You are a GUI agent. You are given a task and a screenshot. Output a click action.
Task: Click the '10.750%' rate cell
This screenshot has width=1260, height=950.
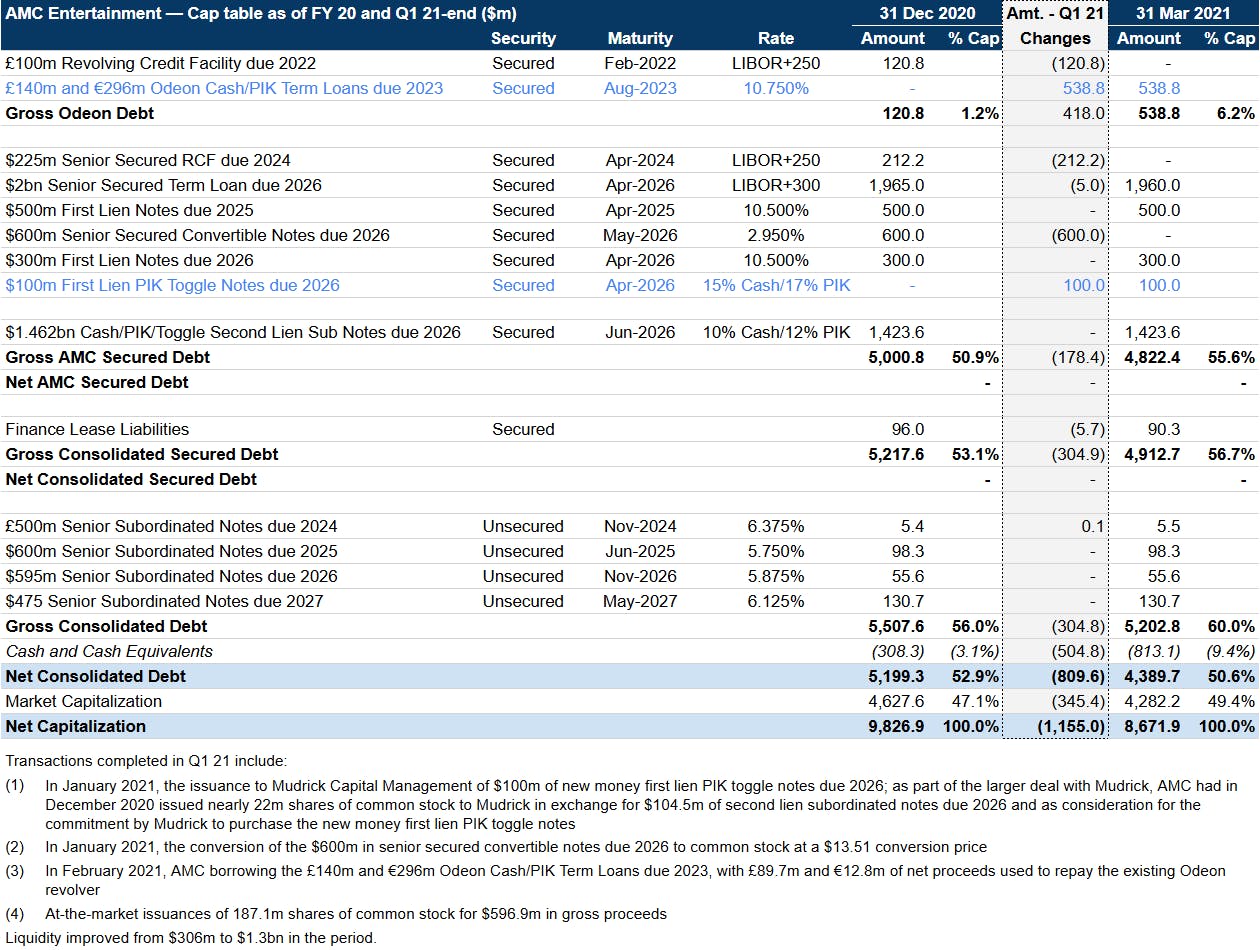776,88
